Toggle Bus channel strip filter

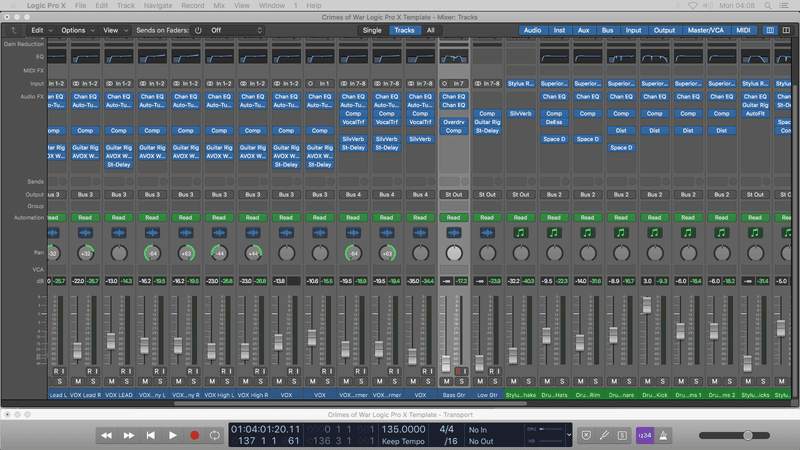coord(607,30)
